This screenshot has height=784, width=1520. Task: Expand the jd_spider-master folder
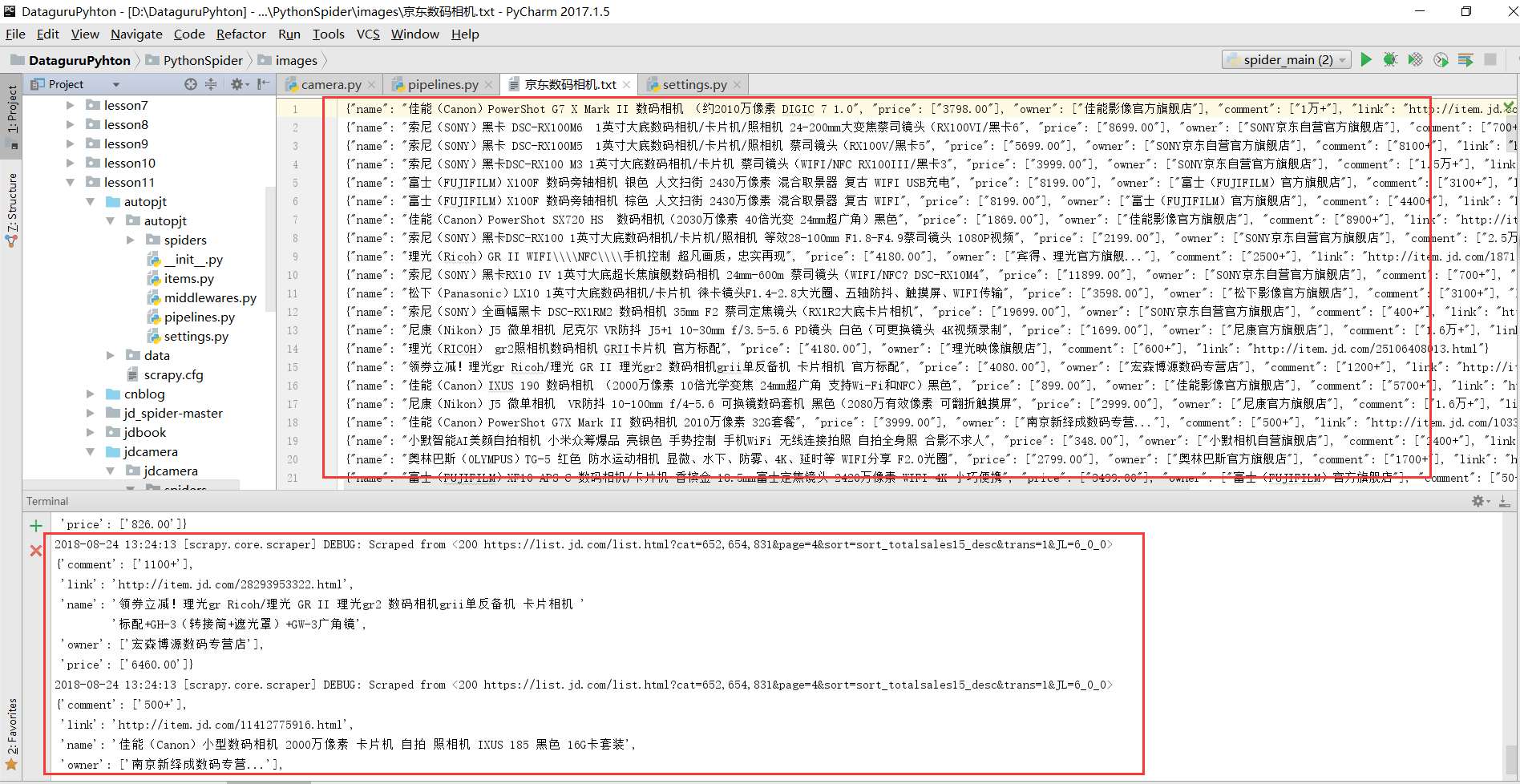[90, 413]
